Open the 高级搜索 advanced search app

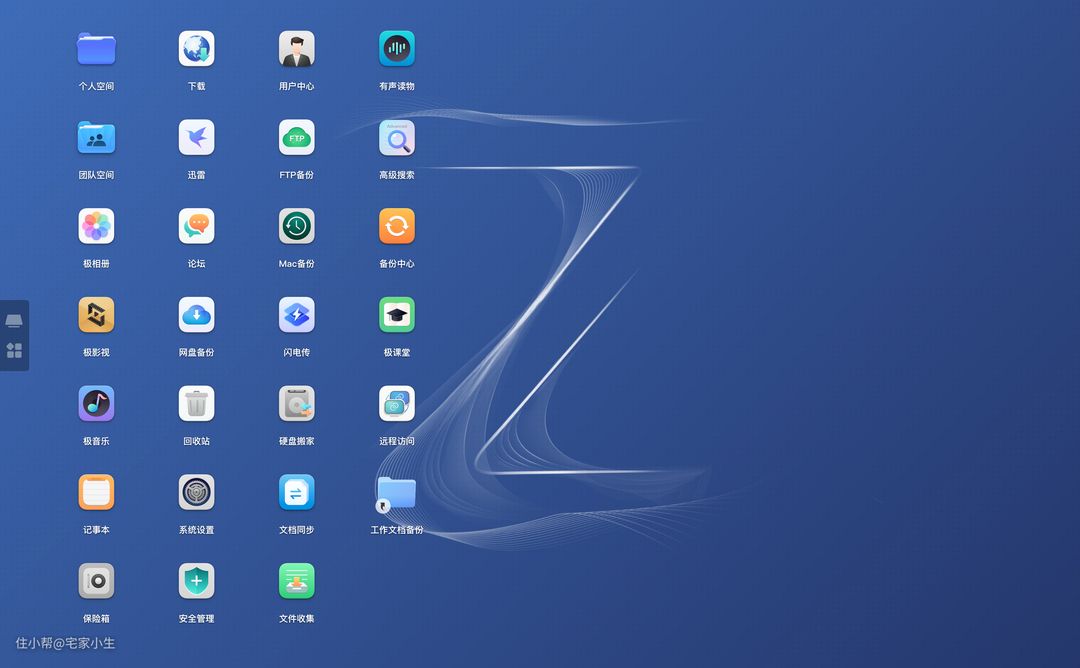(x=396, y=138)
